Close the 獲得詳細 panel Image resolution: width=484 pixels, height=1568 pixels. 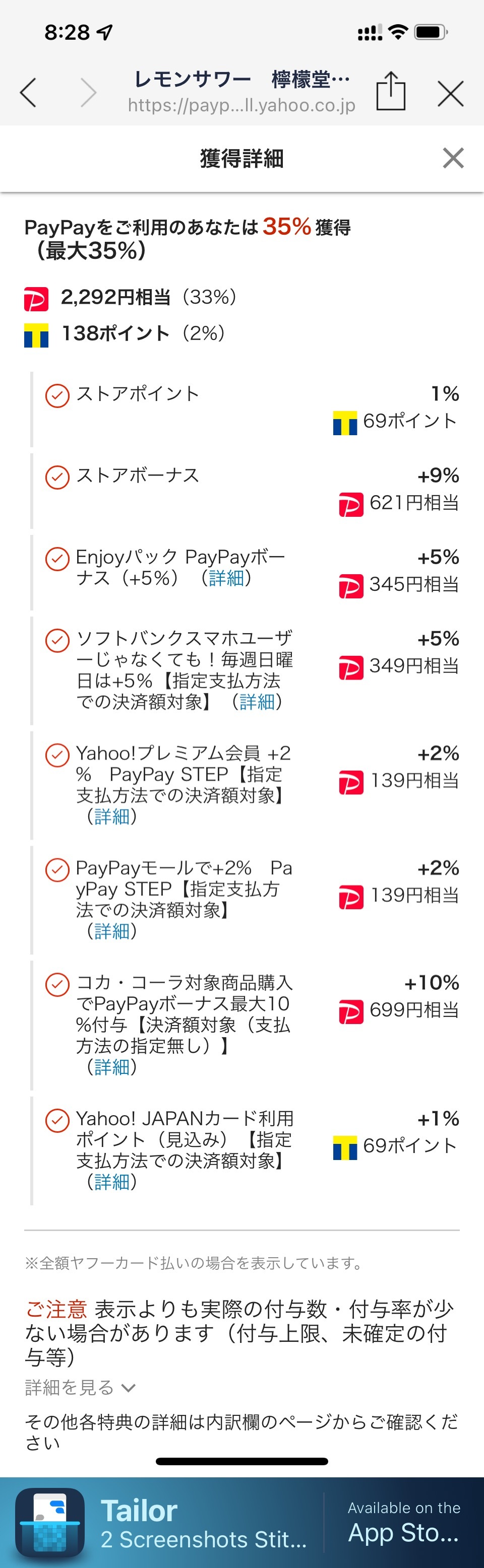tap(453, 158)
